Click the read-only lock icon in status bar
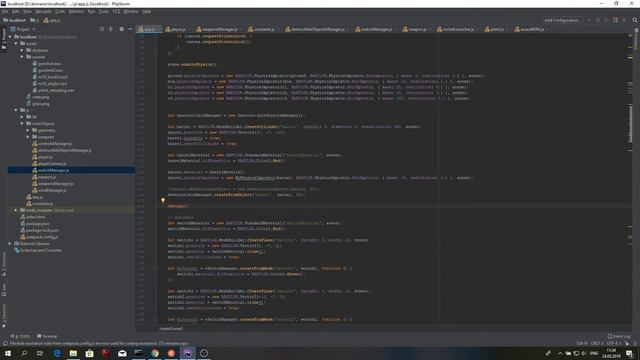The width and height of the screenshot is (640, 360). (627, 343)
